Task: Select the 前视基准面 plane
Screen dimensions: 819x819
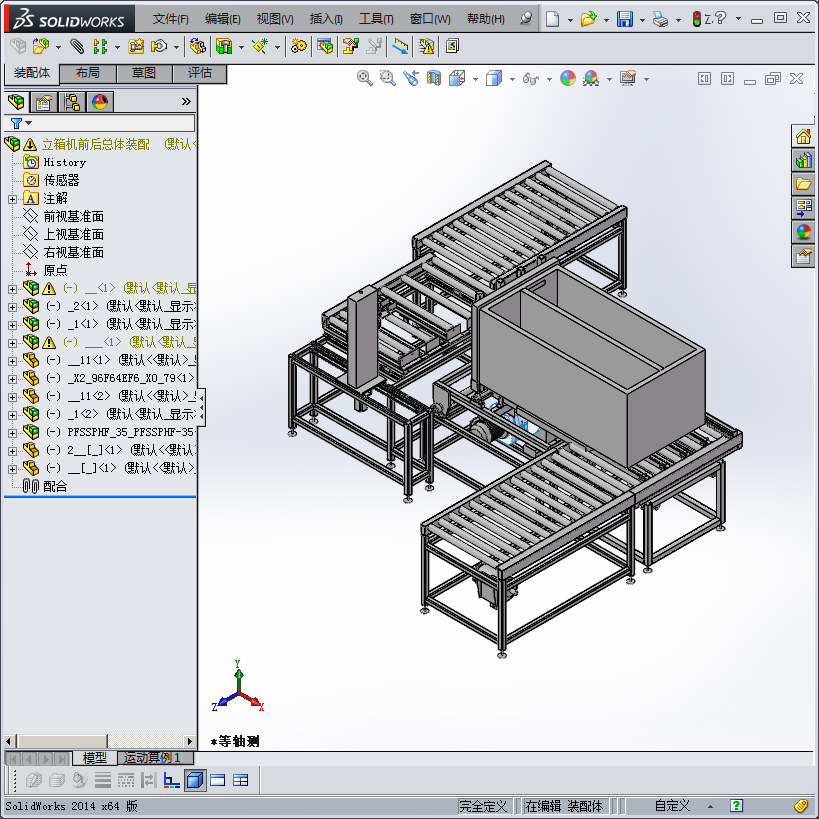Action: [63, 216]
